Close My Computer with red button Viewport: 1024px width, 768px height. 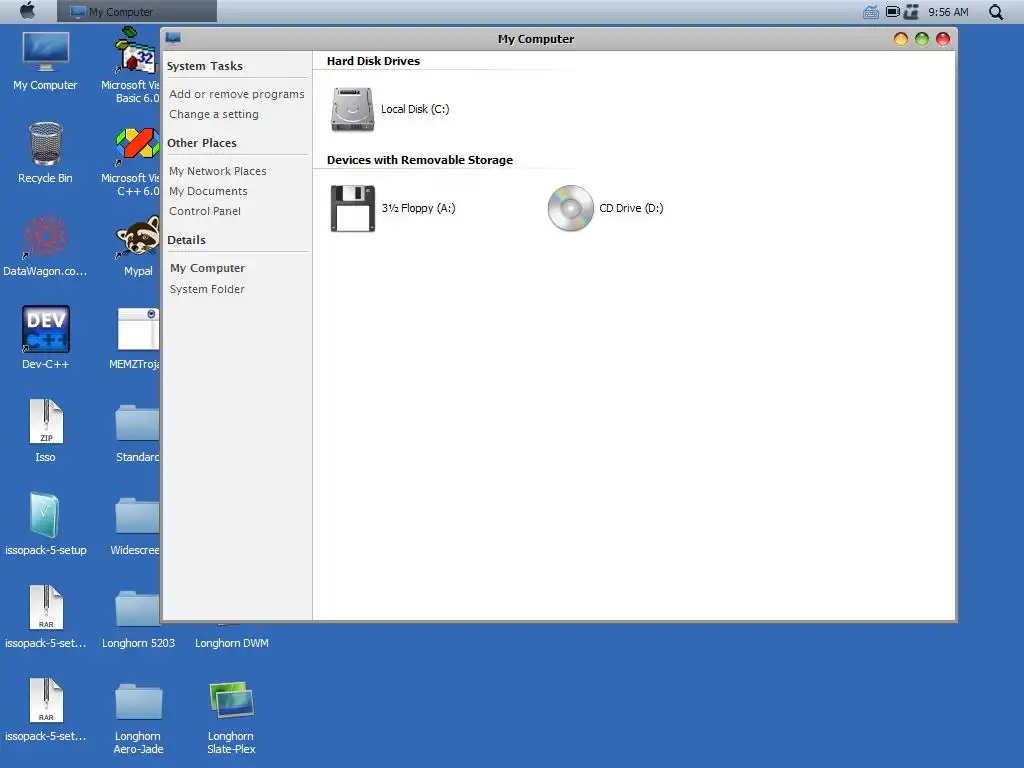tap(942, 39)
